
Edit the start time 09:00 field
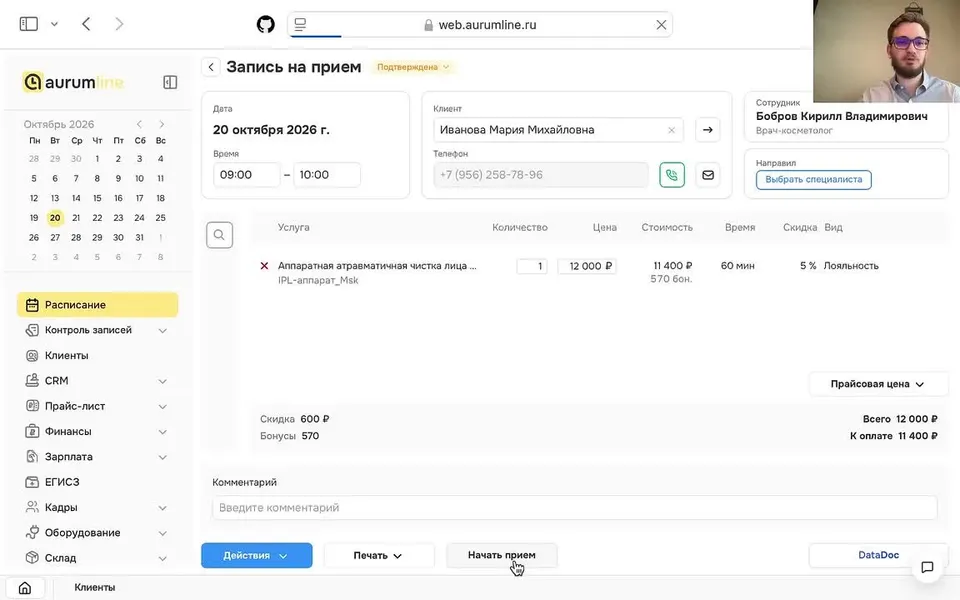pos(246,174)
